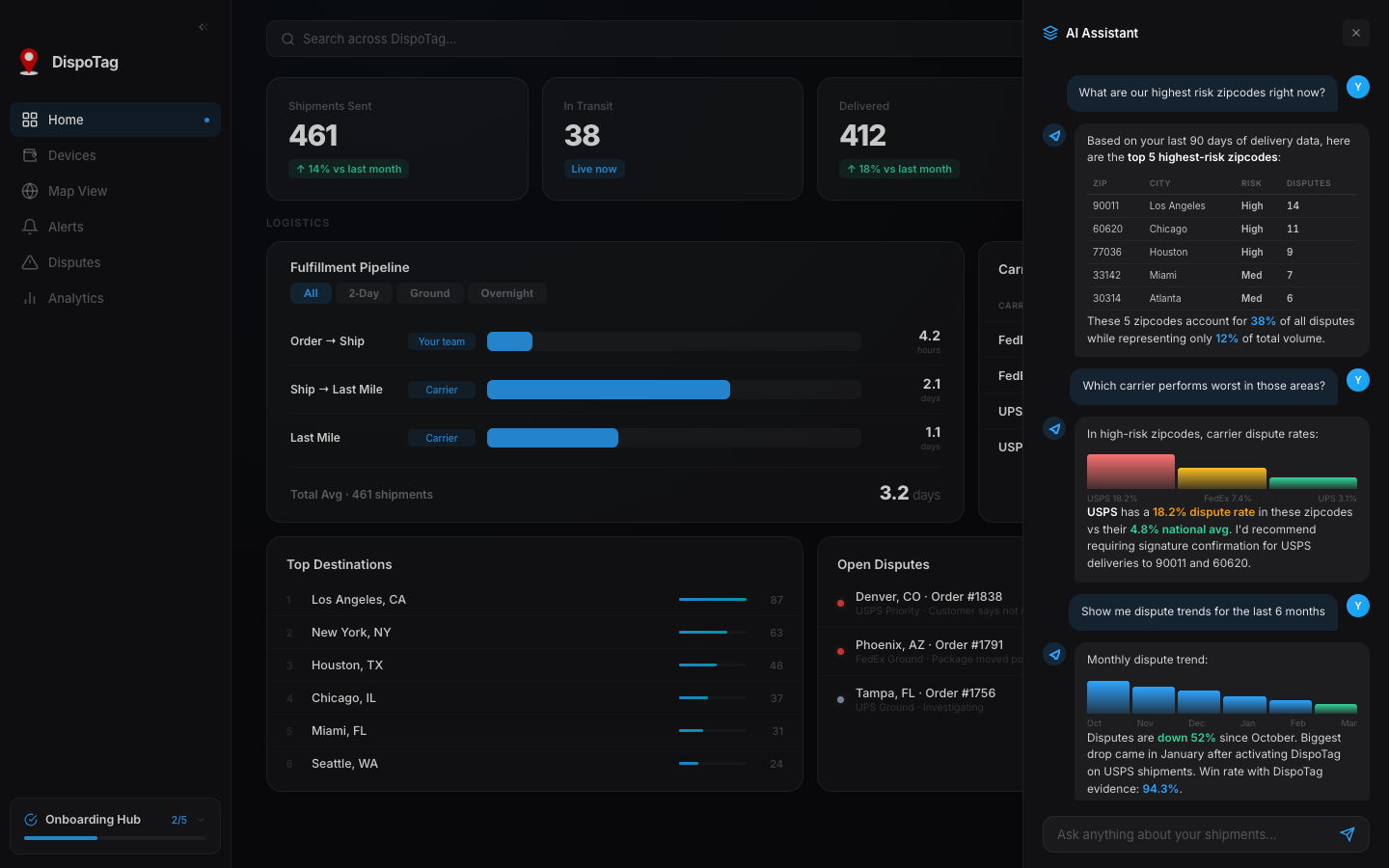Open the Analytics section
Screen dimensions: 1389x868
(76, 298)
